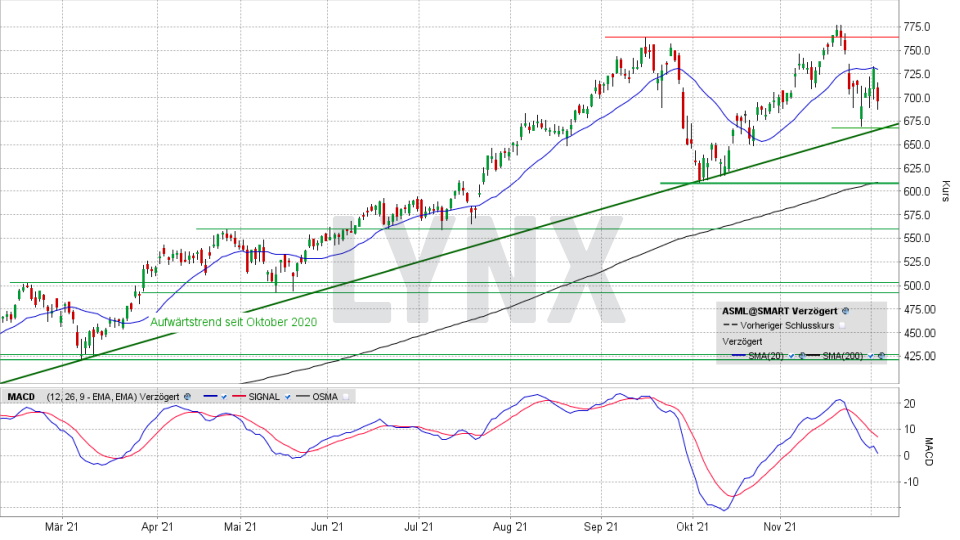The image size is (960, 540).
Task: Click the SMA(20) settings globe icon
Action: (802, 356)
